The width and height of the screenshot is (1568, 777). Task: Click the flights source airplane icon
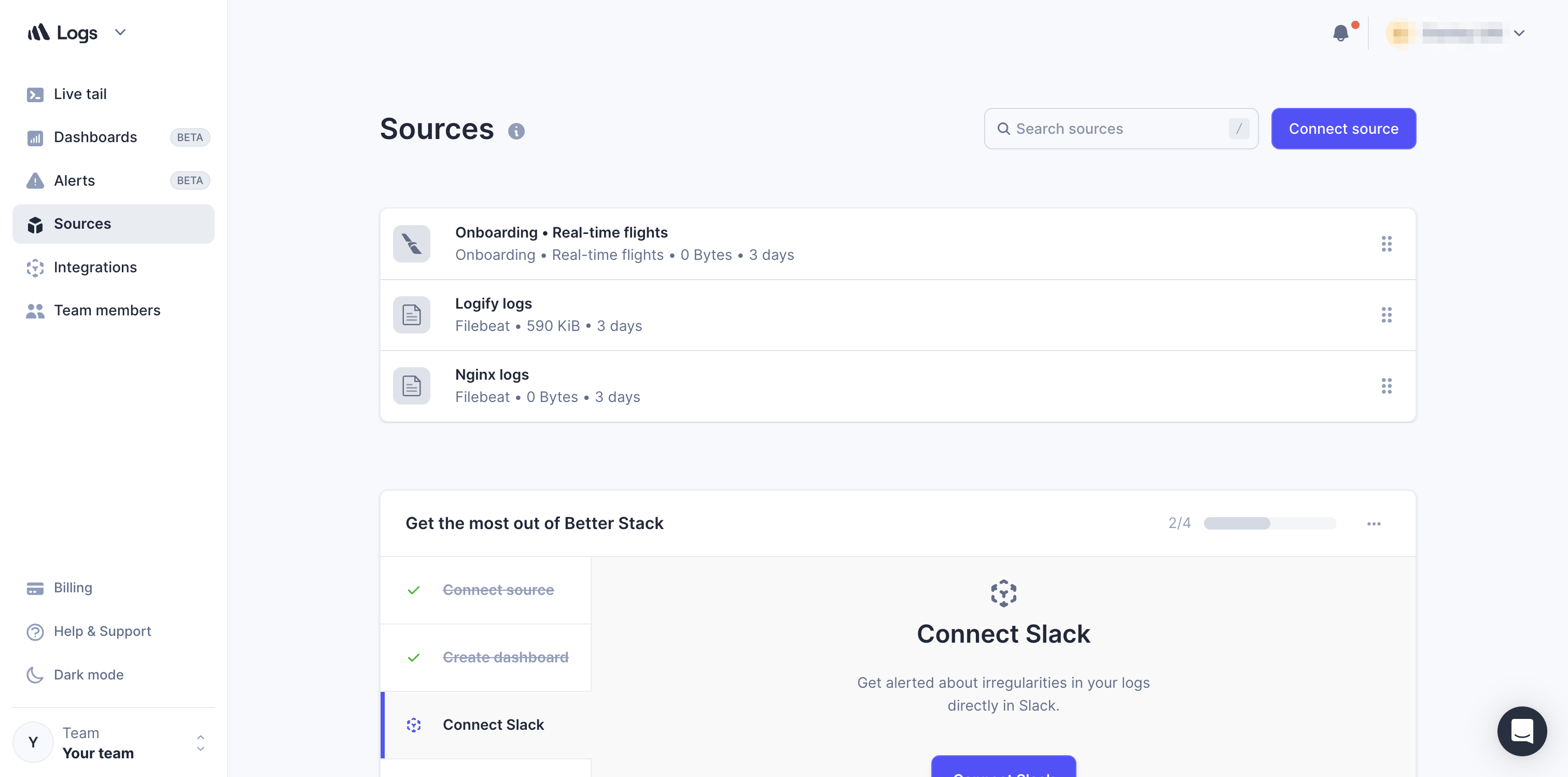click(412, 244)
